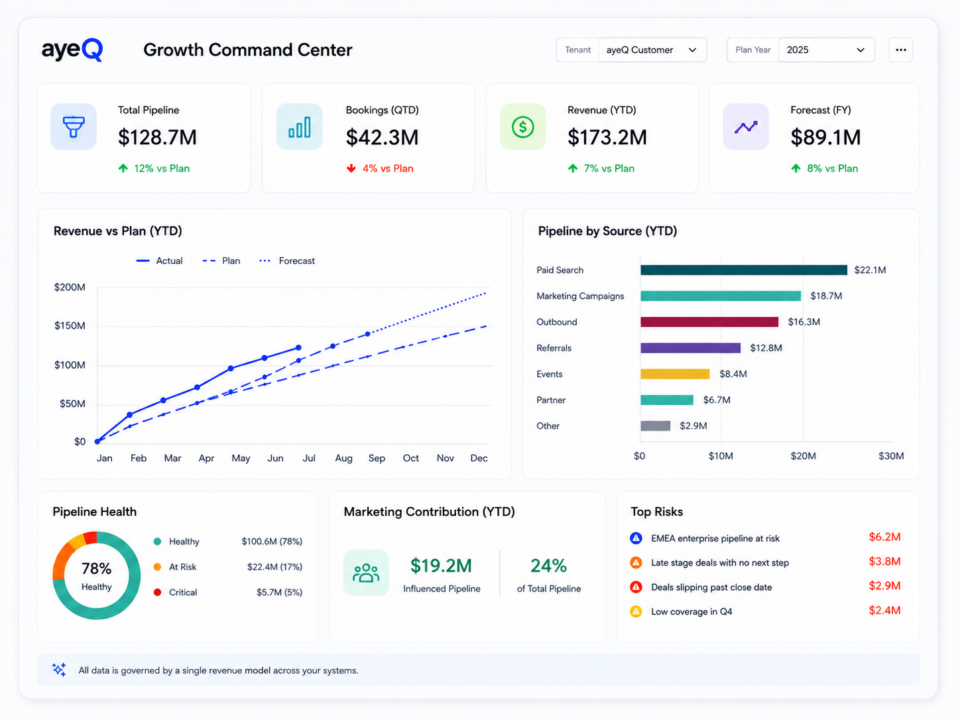Click the Referrals bar
Viewport: 960px width, 720px height.
point(691,348)
